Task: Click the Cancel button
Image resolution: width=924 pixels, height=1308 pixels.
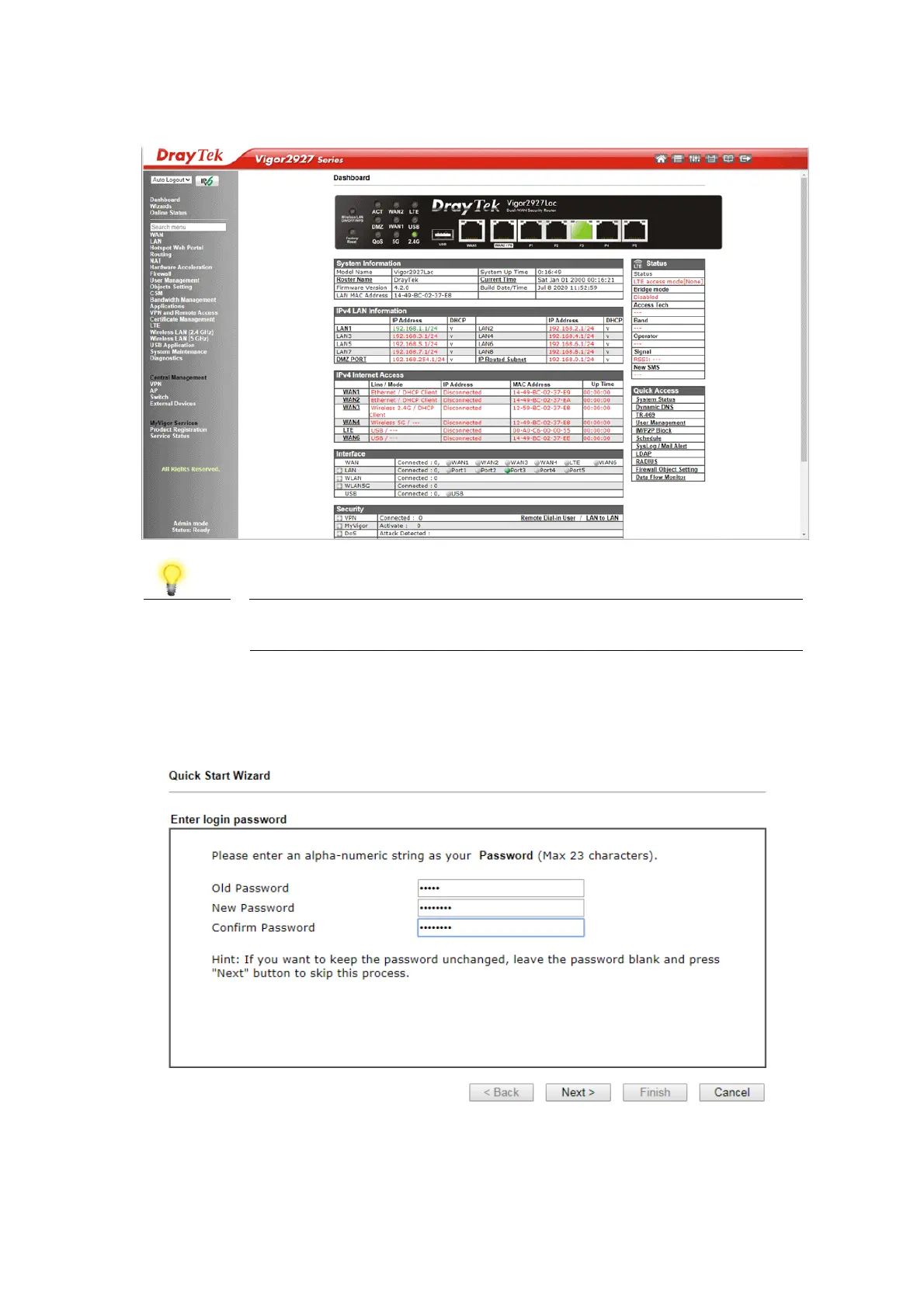Action: click(x=732, y=1092)
